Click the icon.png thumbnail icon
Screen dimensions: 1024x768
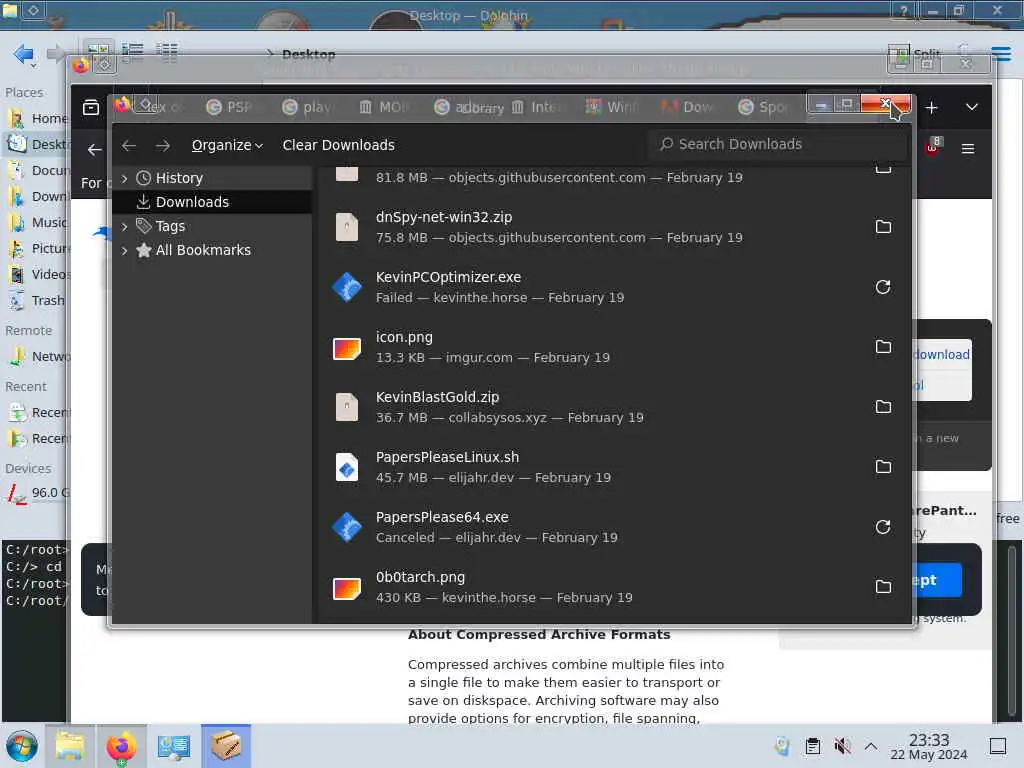coord(347,348)
